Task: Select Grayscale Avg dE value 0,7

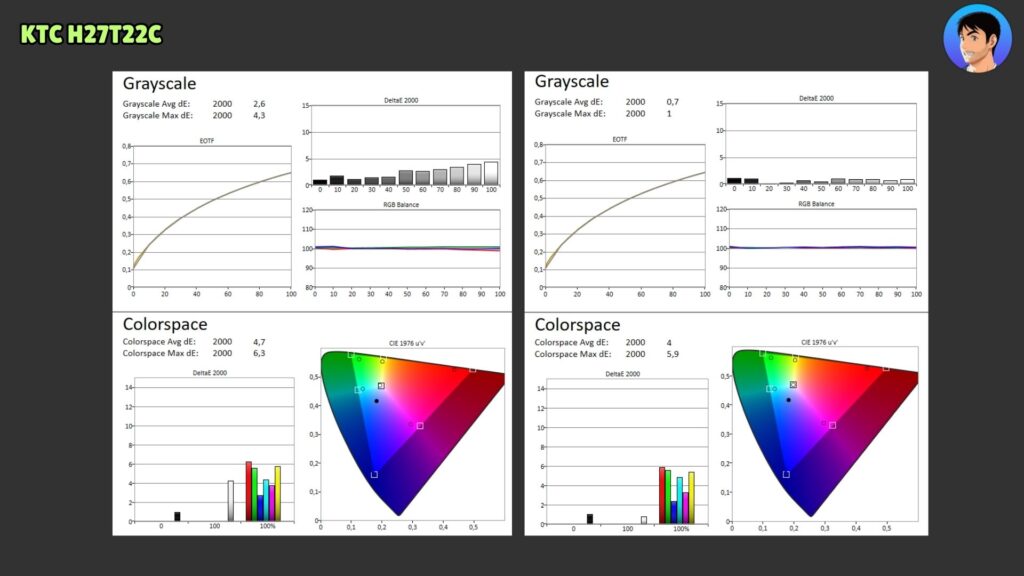Action: (673, 102)
